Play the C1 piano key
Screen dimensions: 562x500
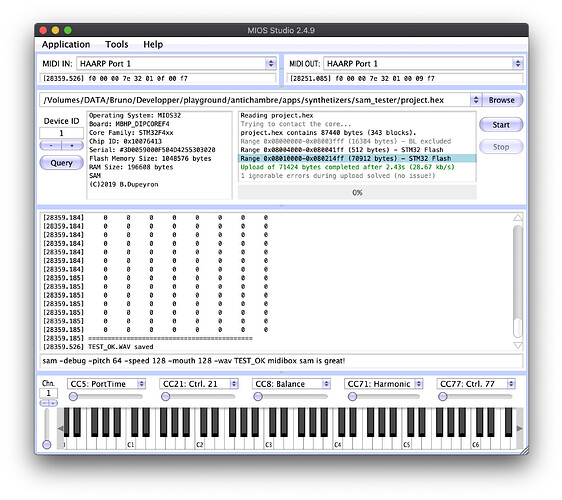pyautogui.click(x=131, y=444)
